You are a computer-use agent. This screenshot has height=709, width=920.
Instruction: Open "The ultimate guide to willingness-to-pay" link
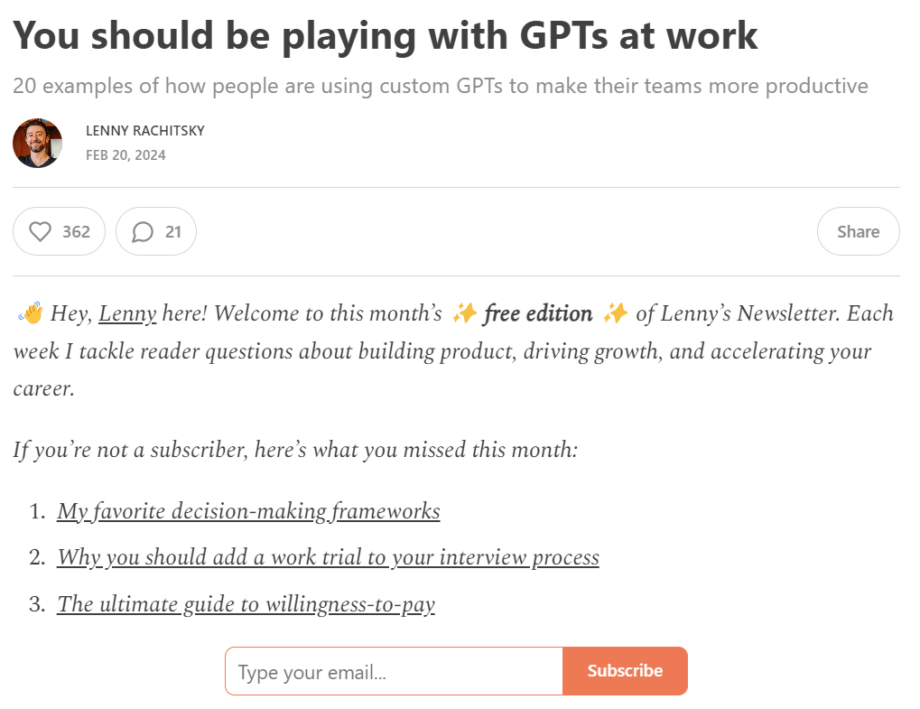pyautogui.click(x=246, y=604)
